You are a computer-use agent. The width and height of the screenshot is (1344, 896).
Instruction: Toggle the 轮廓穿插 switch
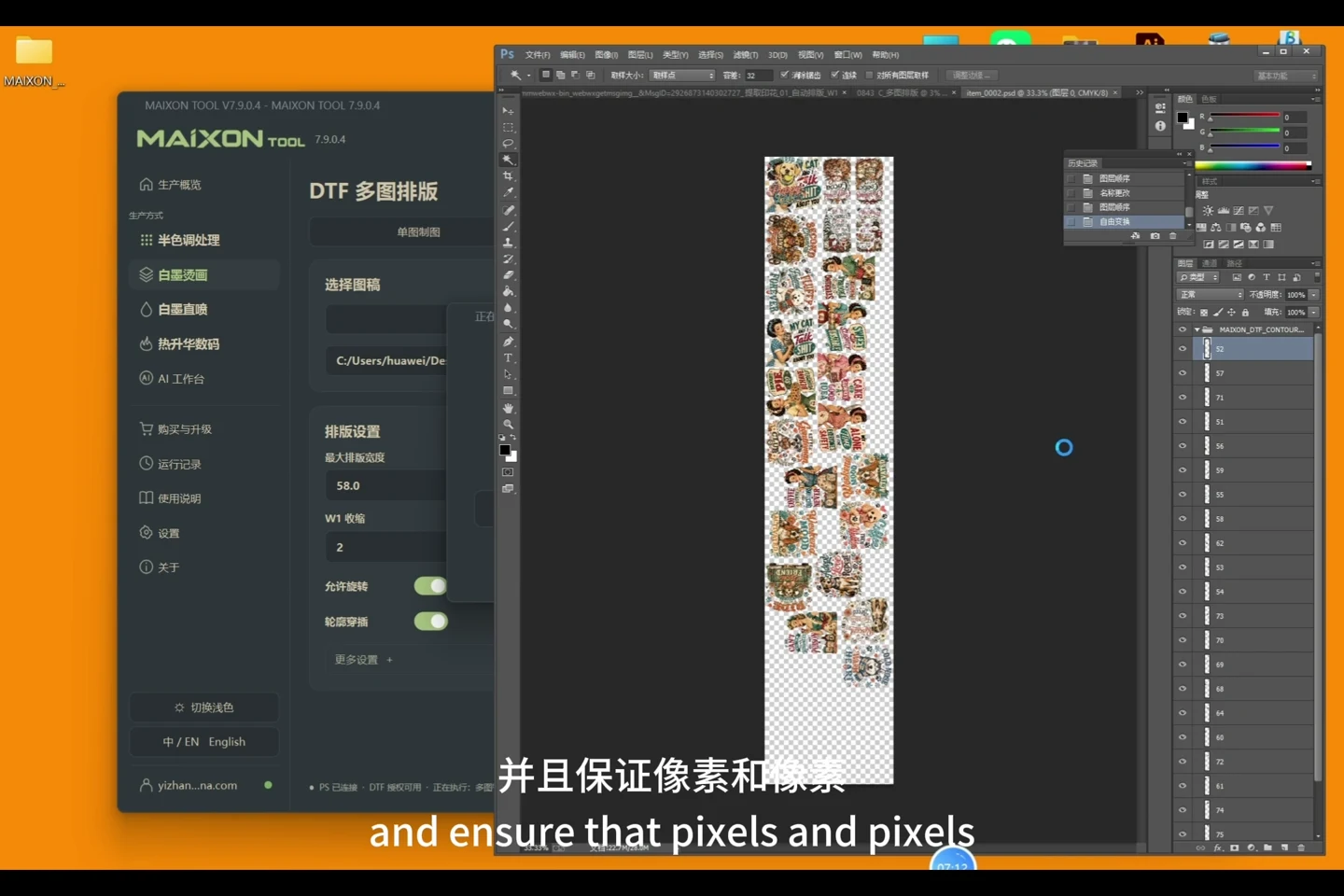click(430, 622)
